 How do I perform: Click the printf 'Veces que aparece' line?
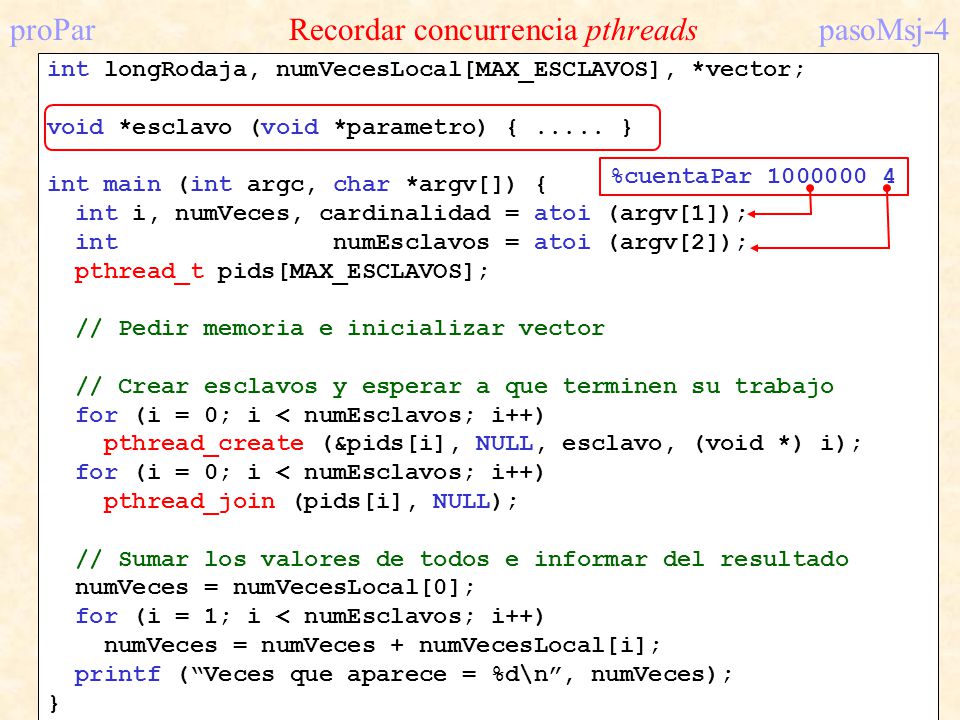403,675
